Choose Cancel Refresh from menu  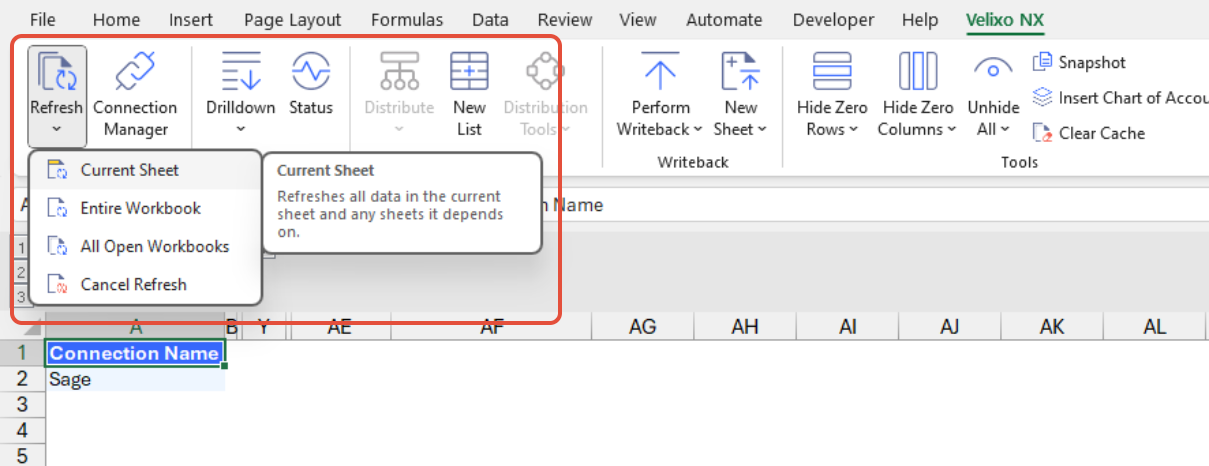[x=146, y=284]
